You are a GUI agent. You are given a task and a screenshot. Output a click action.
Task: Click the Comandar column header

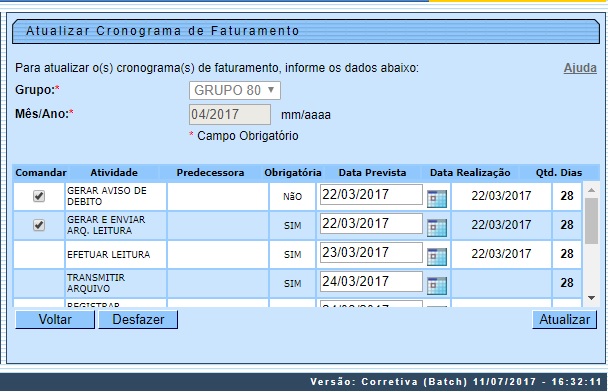pyautogui.click(x=41, y=173)
